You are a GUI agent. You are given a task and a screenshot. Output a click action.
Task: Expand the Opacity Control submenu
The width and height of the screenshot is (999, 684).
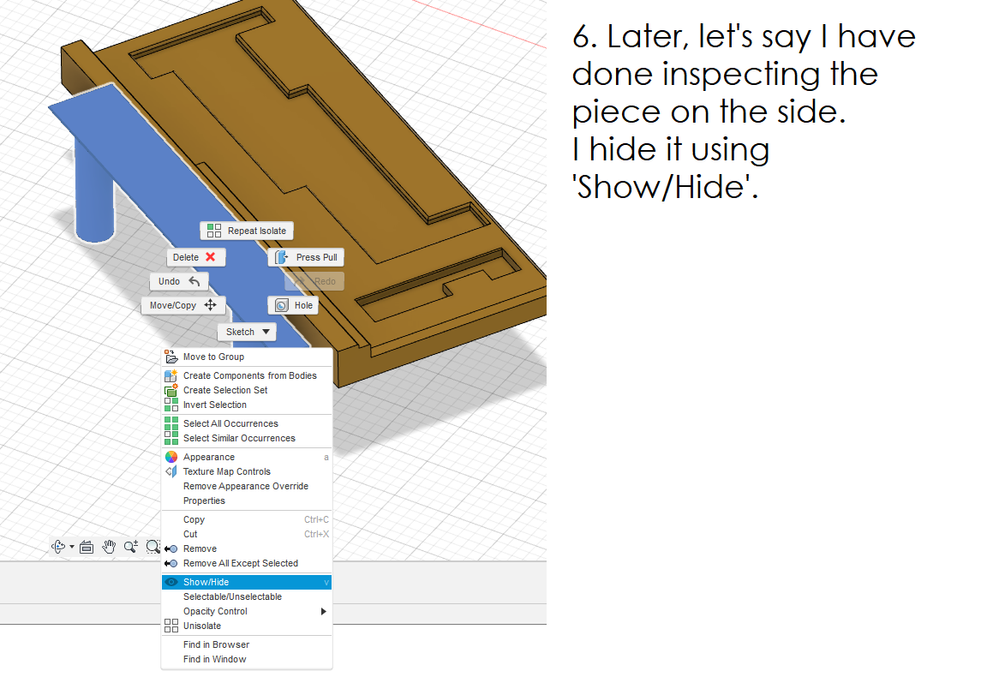[x=247, y=611]
